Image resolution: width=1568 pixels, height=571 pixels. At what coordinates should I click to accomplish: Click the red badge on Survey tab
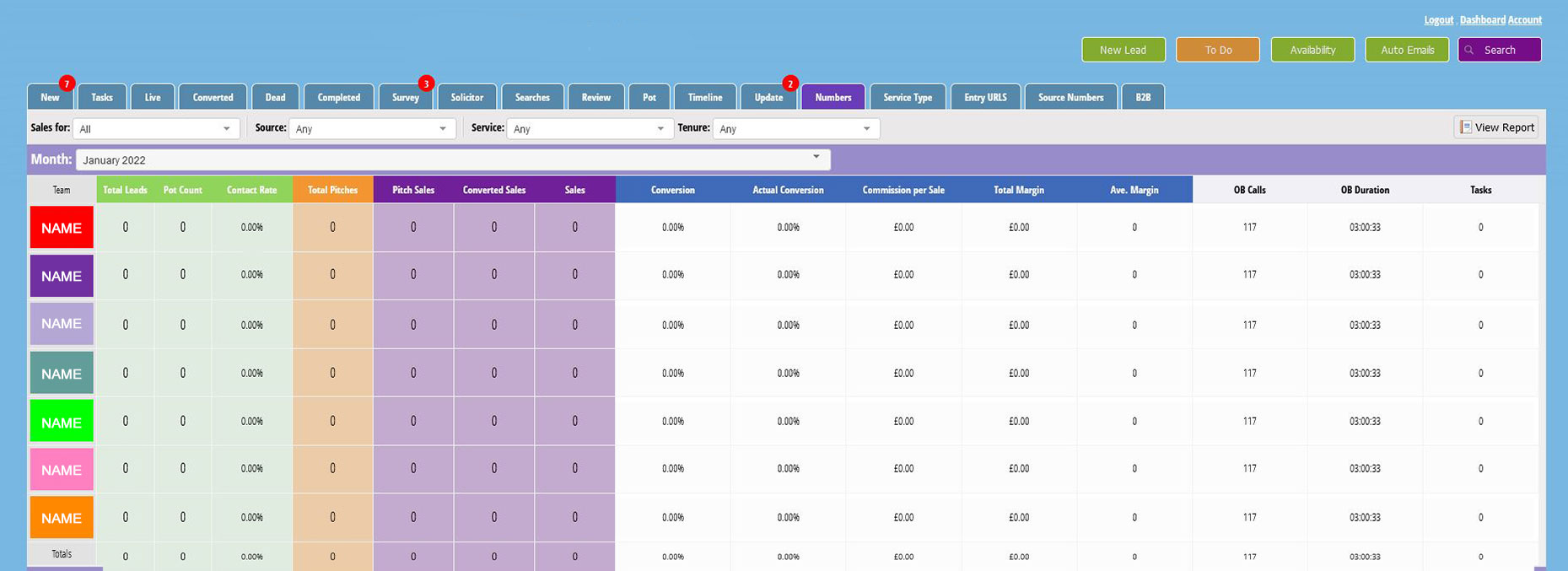coord(426,83)
